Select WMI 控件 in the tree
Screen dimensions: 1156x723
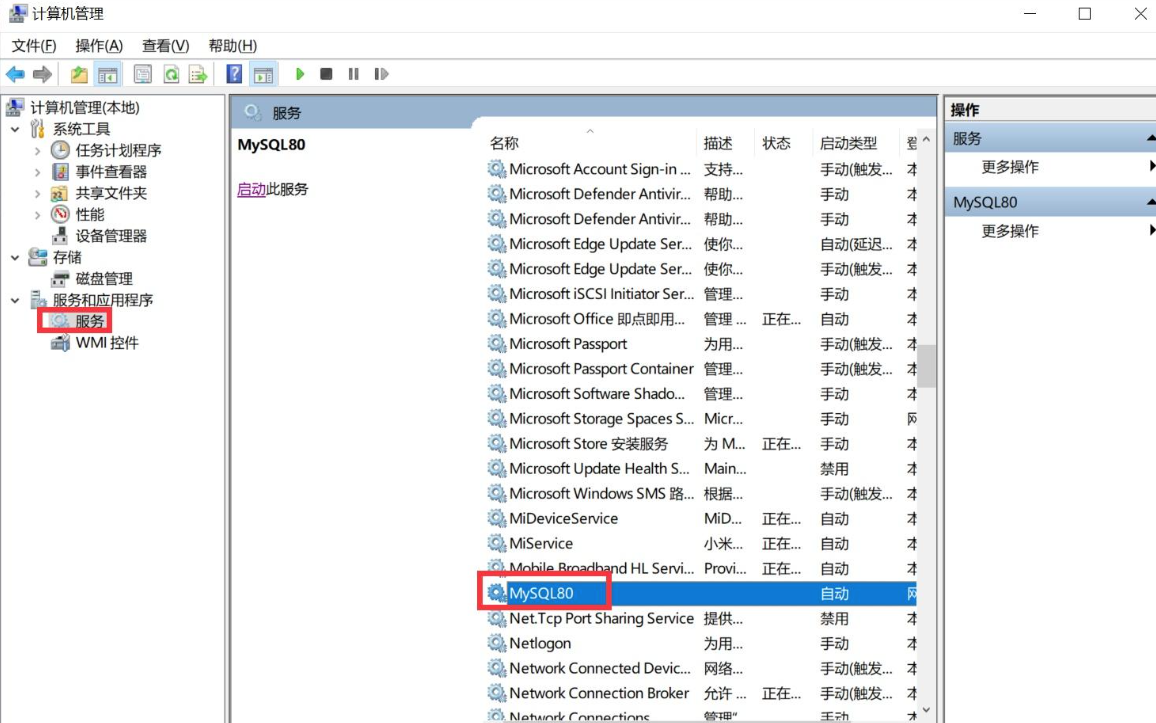click(107, 343)
